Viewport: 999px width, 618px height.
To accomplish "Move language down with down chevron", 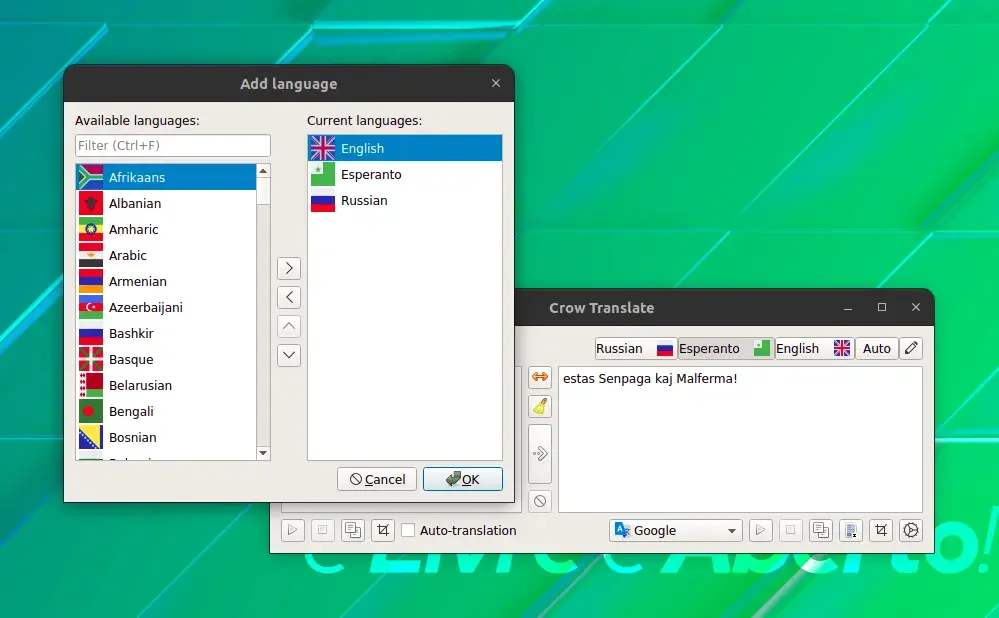I will [x=289, y=355].
